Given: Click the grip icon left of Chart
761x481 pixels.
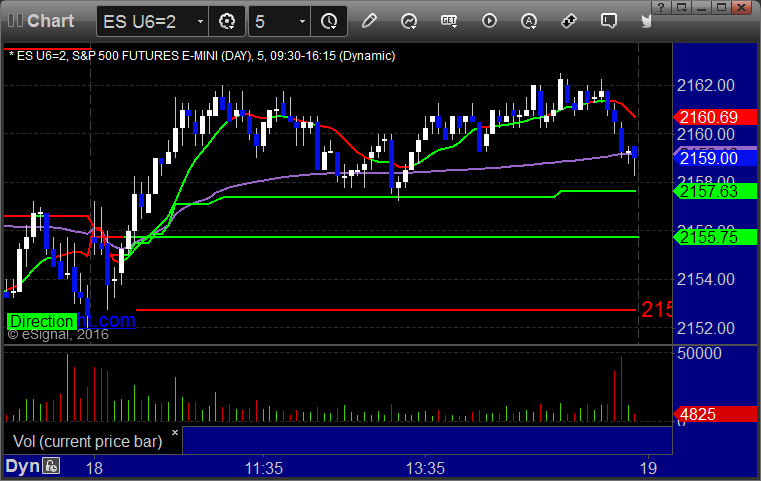Looking at the screenshot, I should tap(15, 21).
